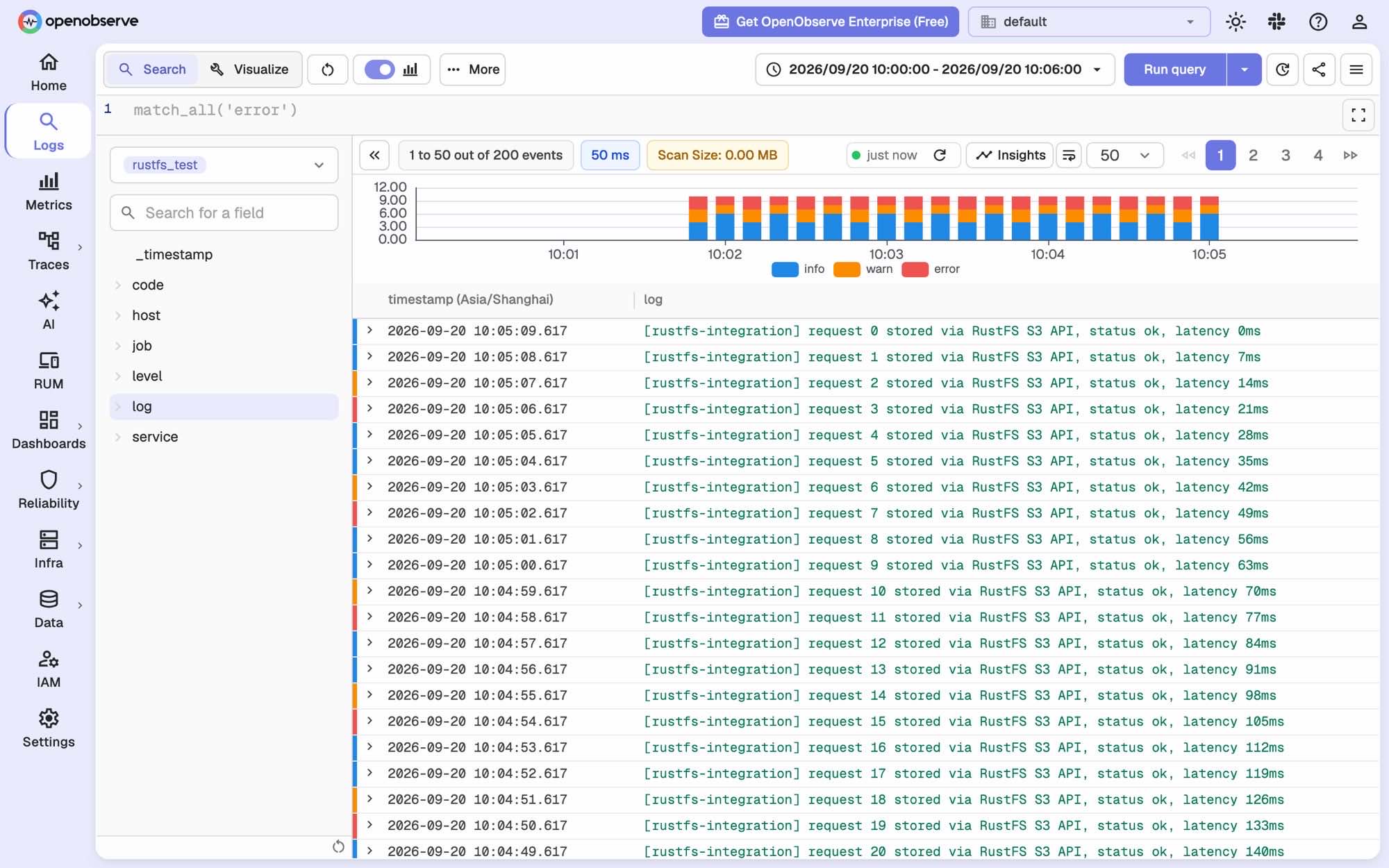Switch to the Visualize tab

[x=249, y=69]
